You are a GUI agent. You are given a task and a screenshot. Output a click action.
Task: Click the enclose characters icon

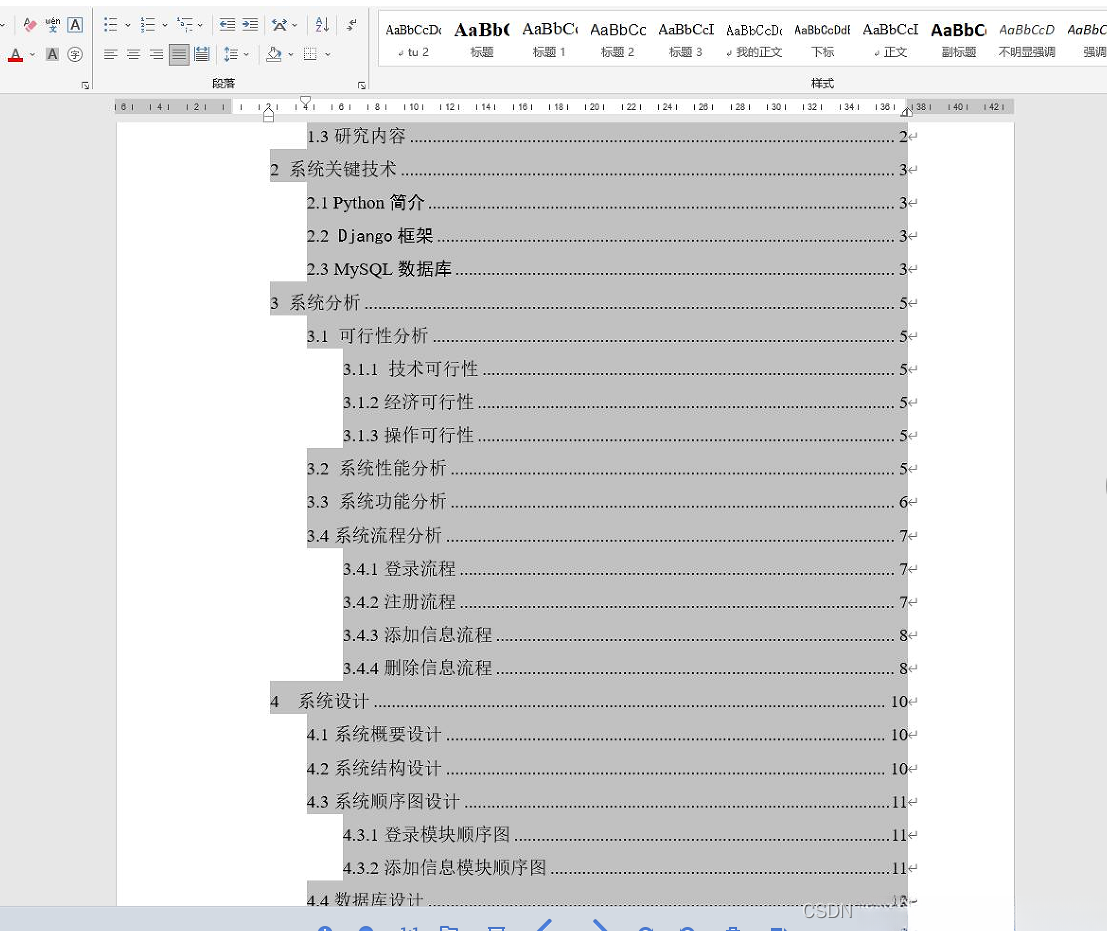tap(75, 54)
